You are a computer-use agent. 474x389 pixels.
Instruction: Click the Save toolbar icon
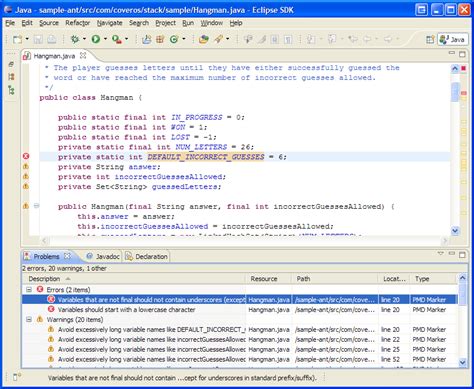(x=38, y=40)
